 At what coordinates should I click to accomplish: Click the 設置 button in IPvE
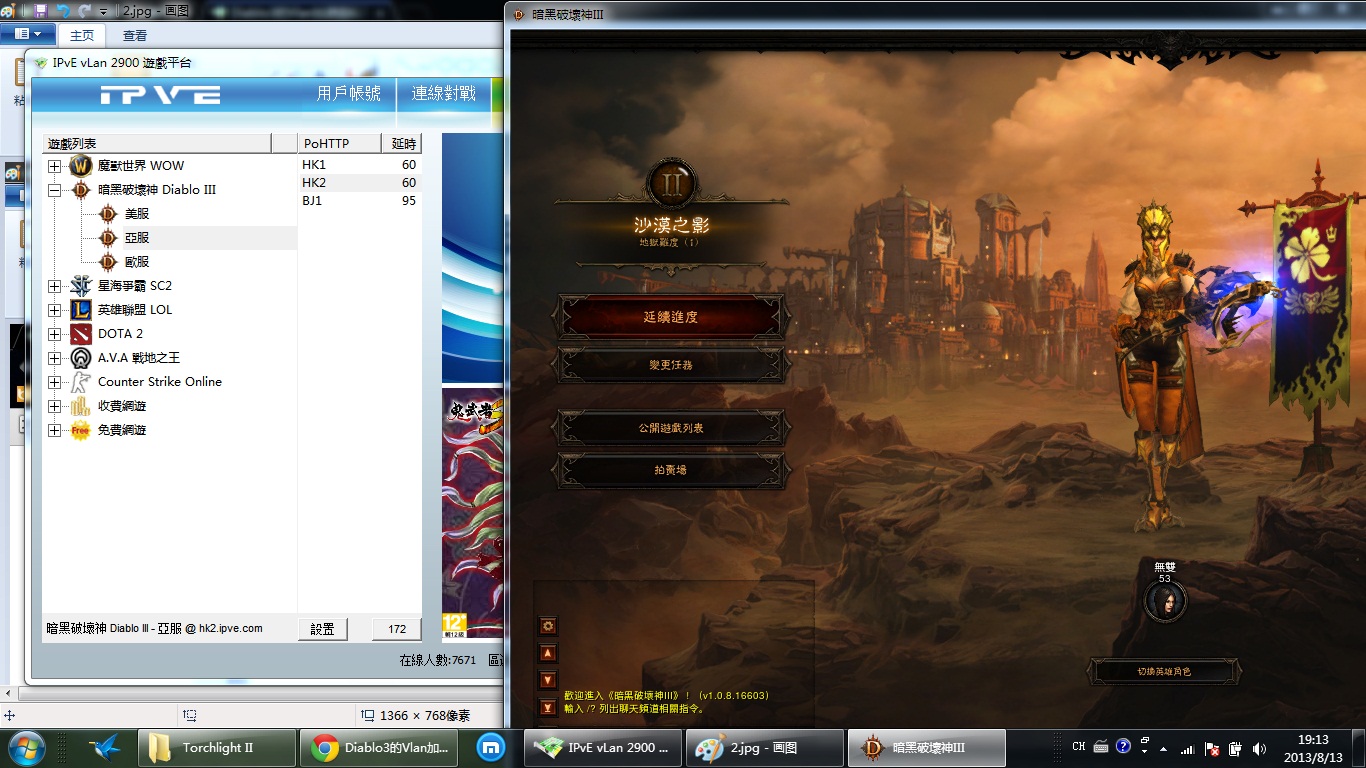click(323, 629)
